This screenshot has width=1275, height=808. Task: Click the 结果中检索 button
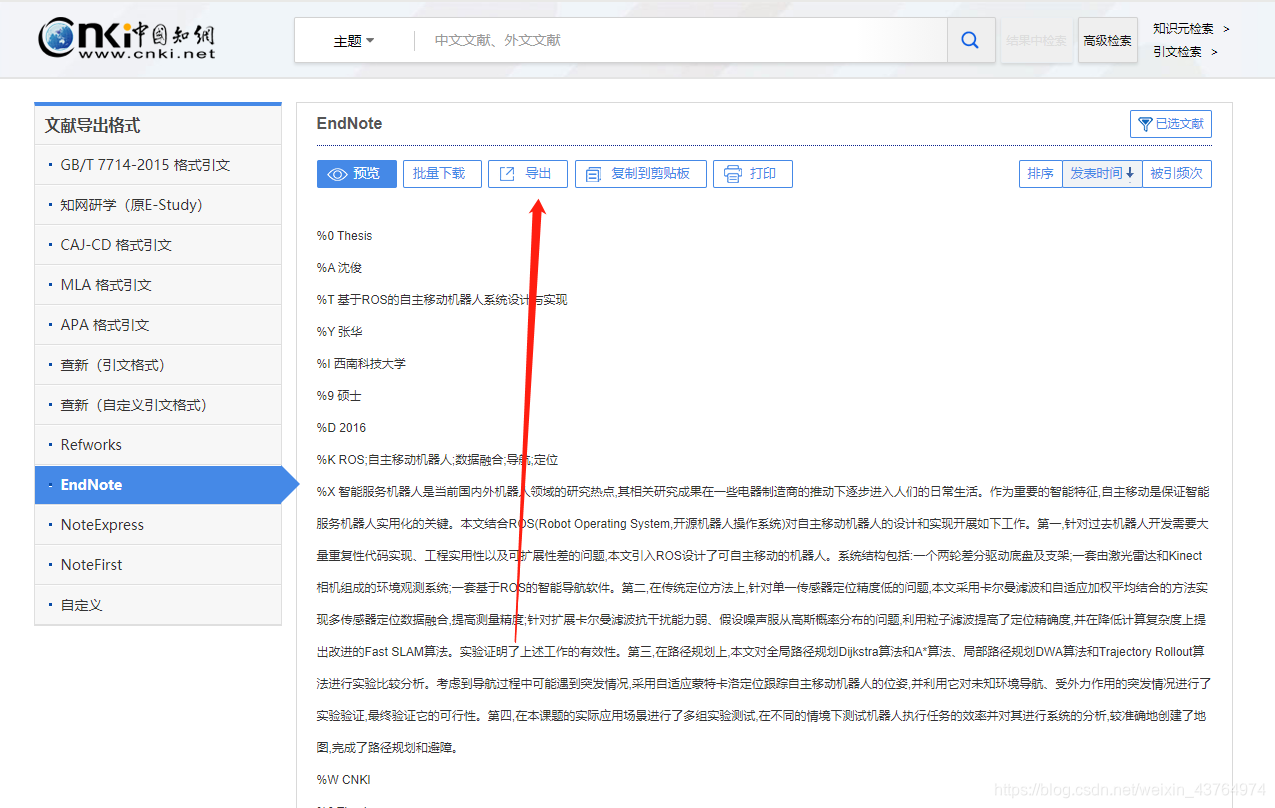tap(1036, 40)
